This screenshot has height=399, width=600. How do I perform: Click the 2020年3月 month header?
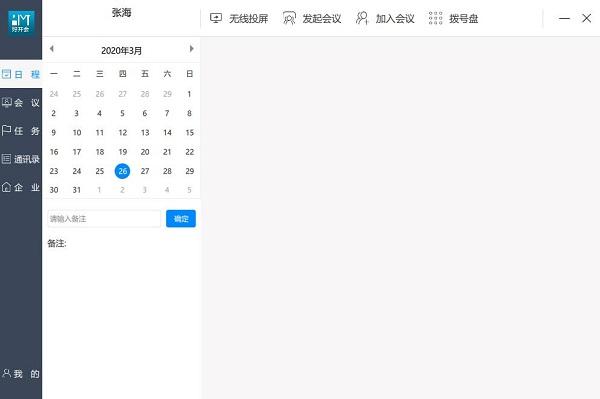(x=122, y=50)
